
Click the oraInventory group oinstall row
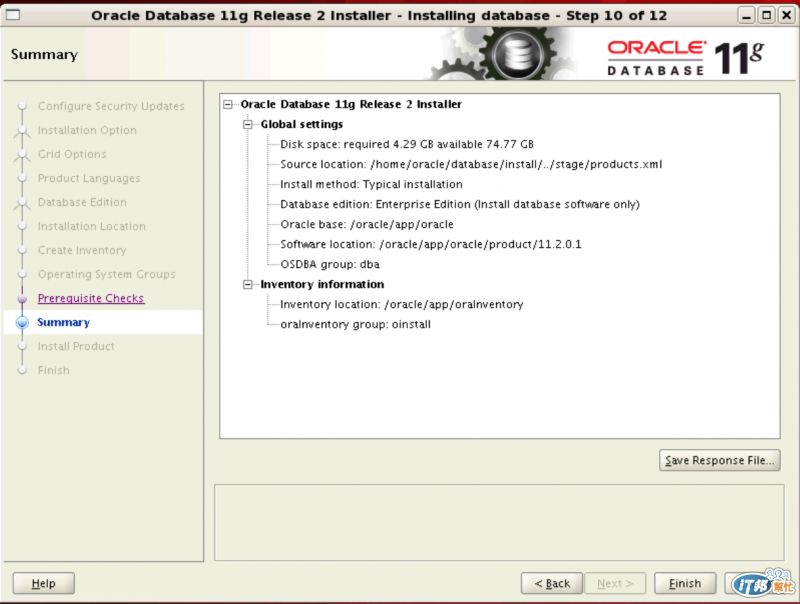pos(356,324)
